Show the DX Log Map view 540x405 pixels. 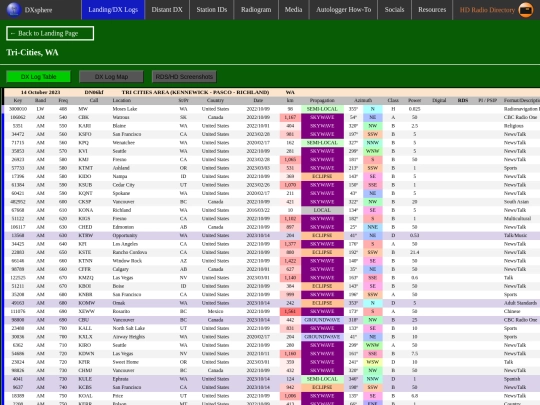(111, 76)
